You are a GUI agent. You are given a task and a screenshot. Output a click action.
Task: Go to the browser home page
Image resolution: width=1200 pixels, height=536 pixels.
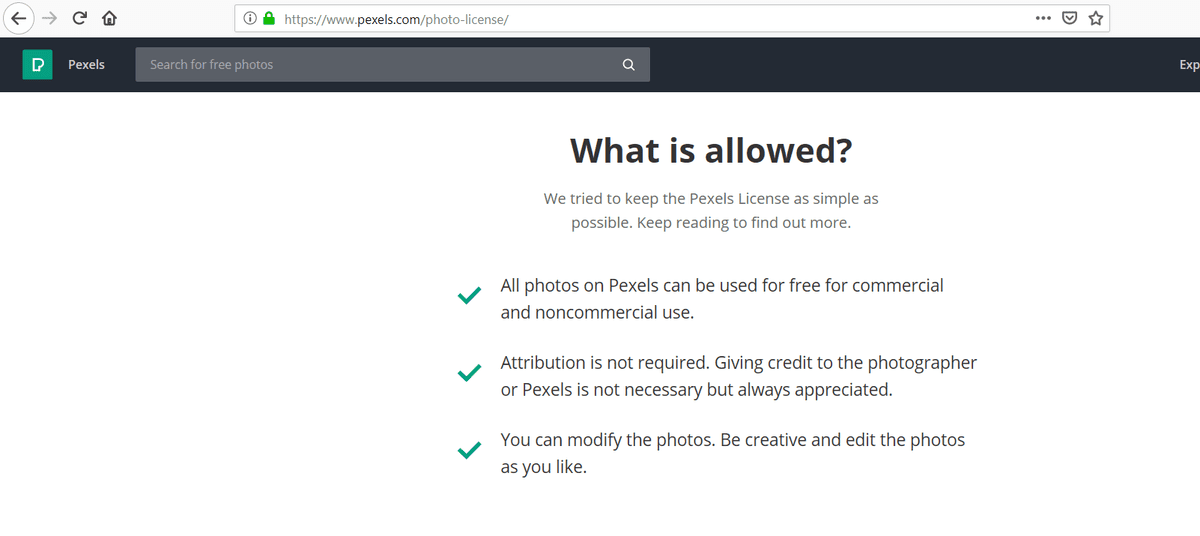pyautogui.click(x=110, y=18)
